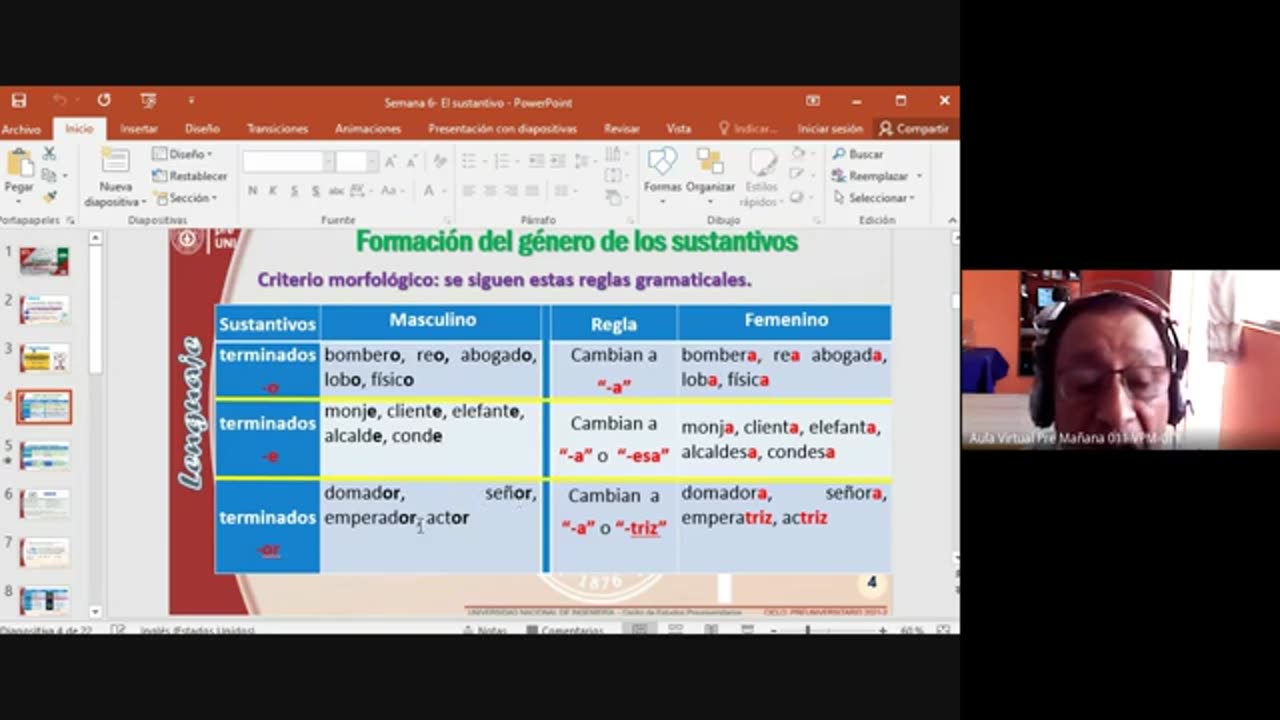Image resolution: width=1280 pixels, height=720 pixels.
Task: Click the font color A button
Action: click(x=429, y=191)
